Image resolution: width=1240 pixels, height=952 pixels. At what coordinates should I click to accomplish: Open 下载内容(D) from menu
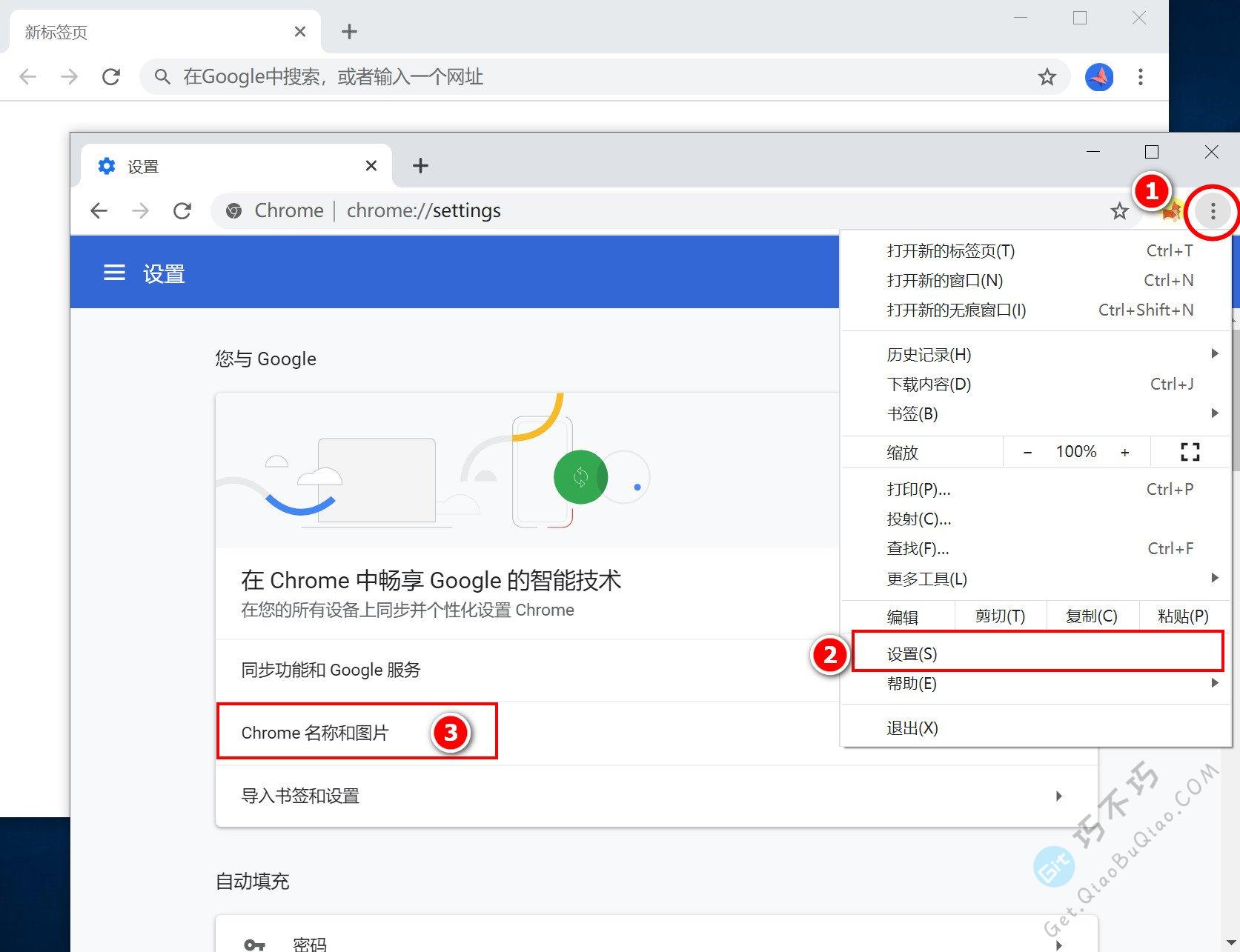tap(1036, 384)
